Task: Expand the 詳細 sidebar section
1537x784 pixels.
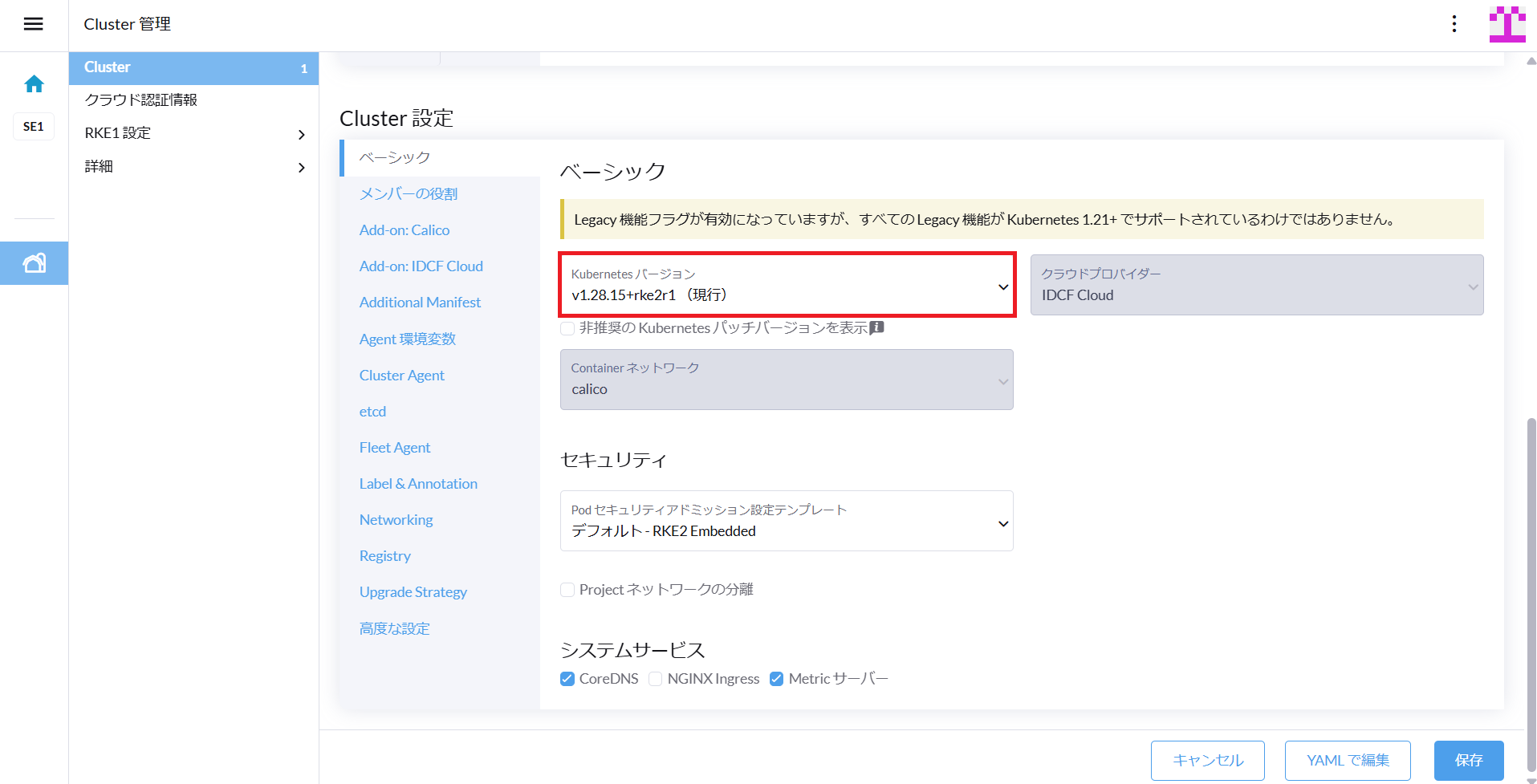Action: point(193,167)
